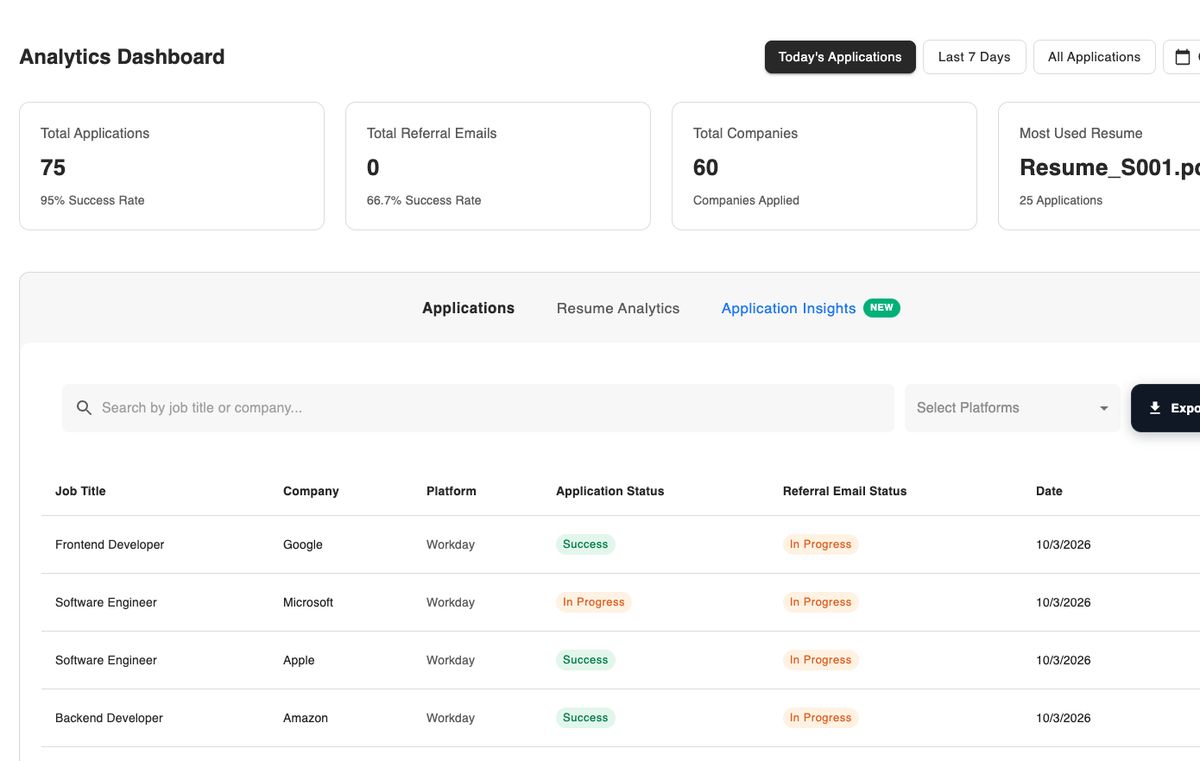Click the NEW badge beside Application Insights
The image size is (1200, 761).
(881, 308)
